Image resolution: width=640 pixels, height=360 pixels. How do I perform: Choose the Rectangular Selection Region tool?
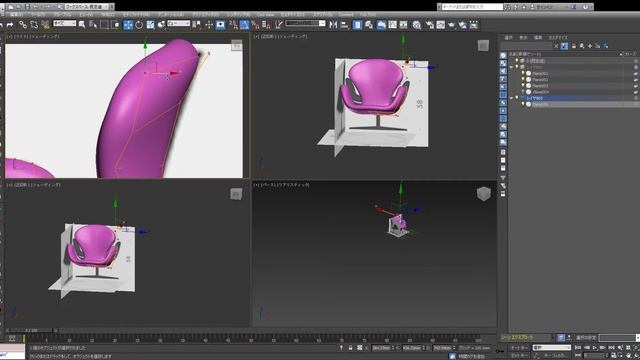[104, 25]
